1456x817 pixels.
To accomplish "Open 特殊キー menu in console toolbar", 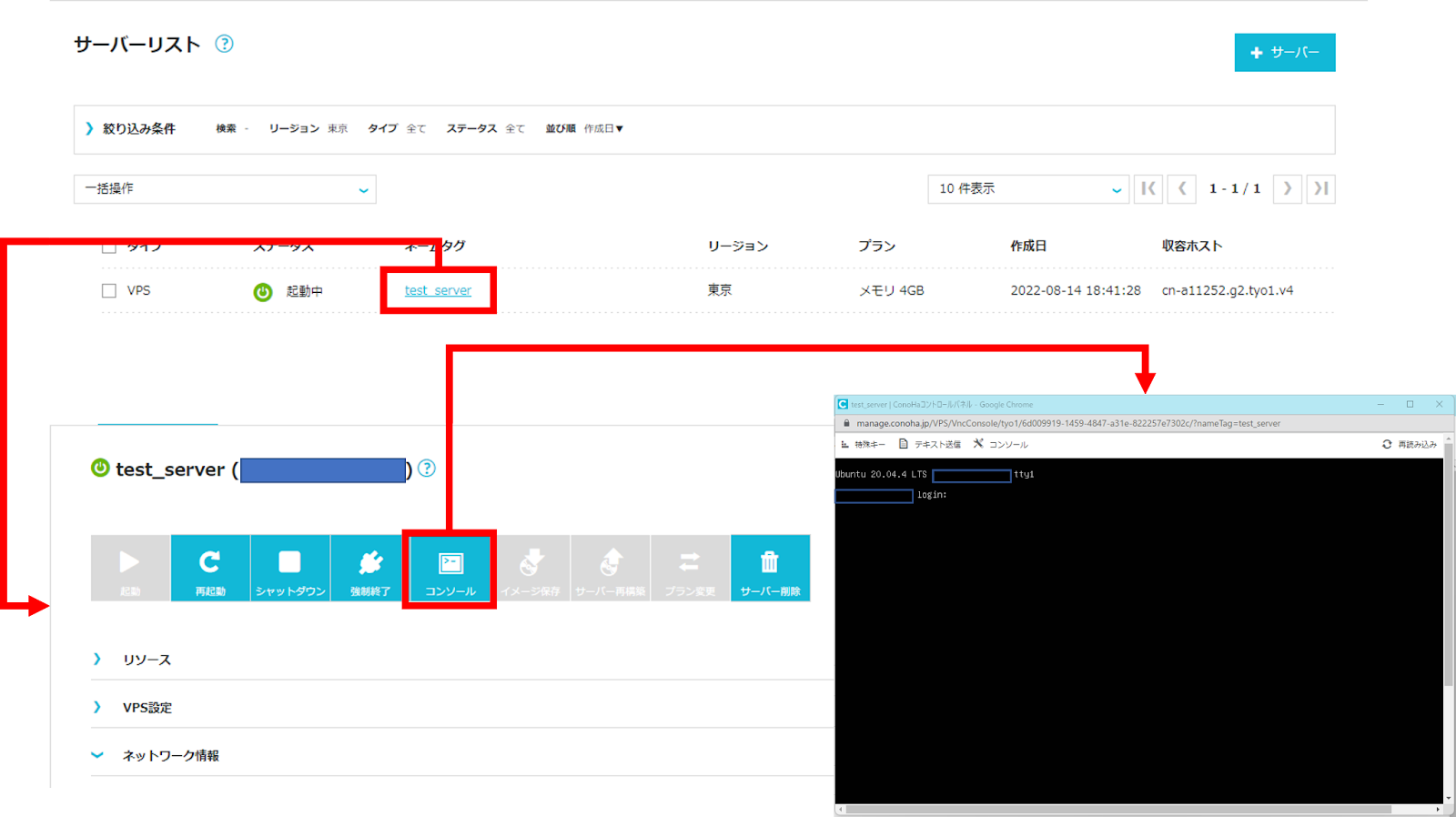I will coord(863,444).
